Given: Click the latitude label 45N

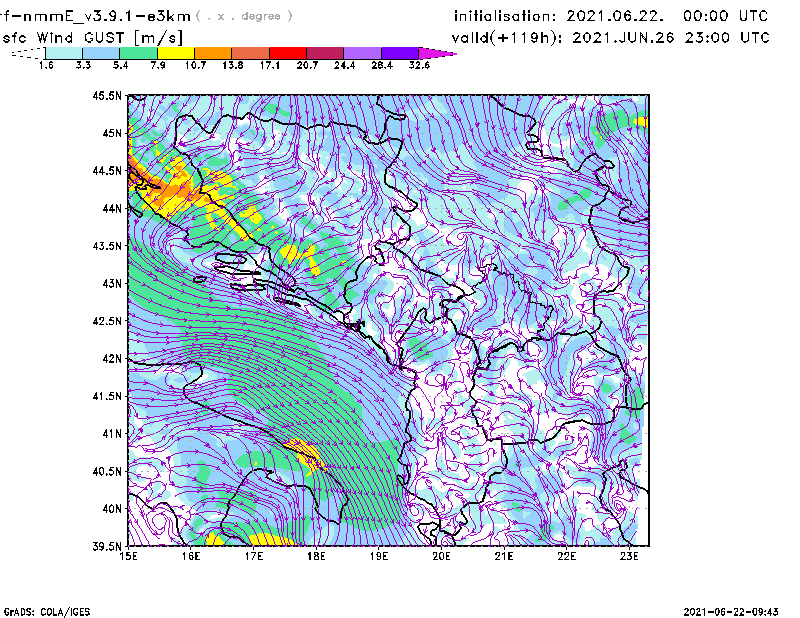Looking at the screenshot, I should [112, 133].
